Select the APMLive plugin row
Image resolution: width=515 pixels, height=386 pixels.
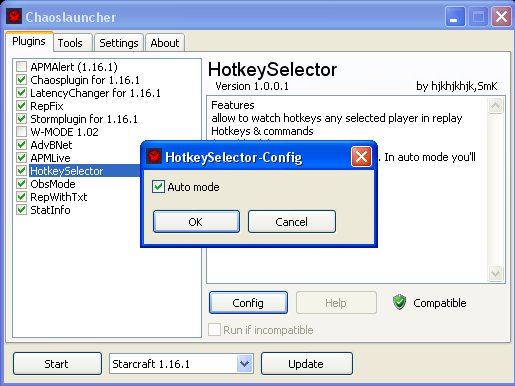(x=50, y=158)
